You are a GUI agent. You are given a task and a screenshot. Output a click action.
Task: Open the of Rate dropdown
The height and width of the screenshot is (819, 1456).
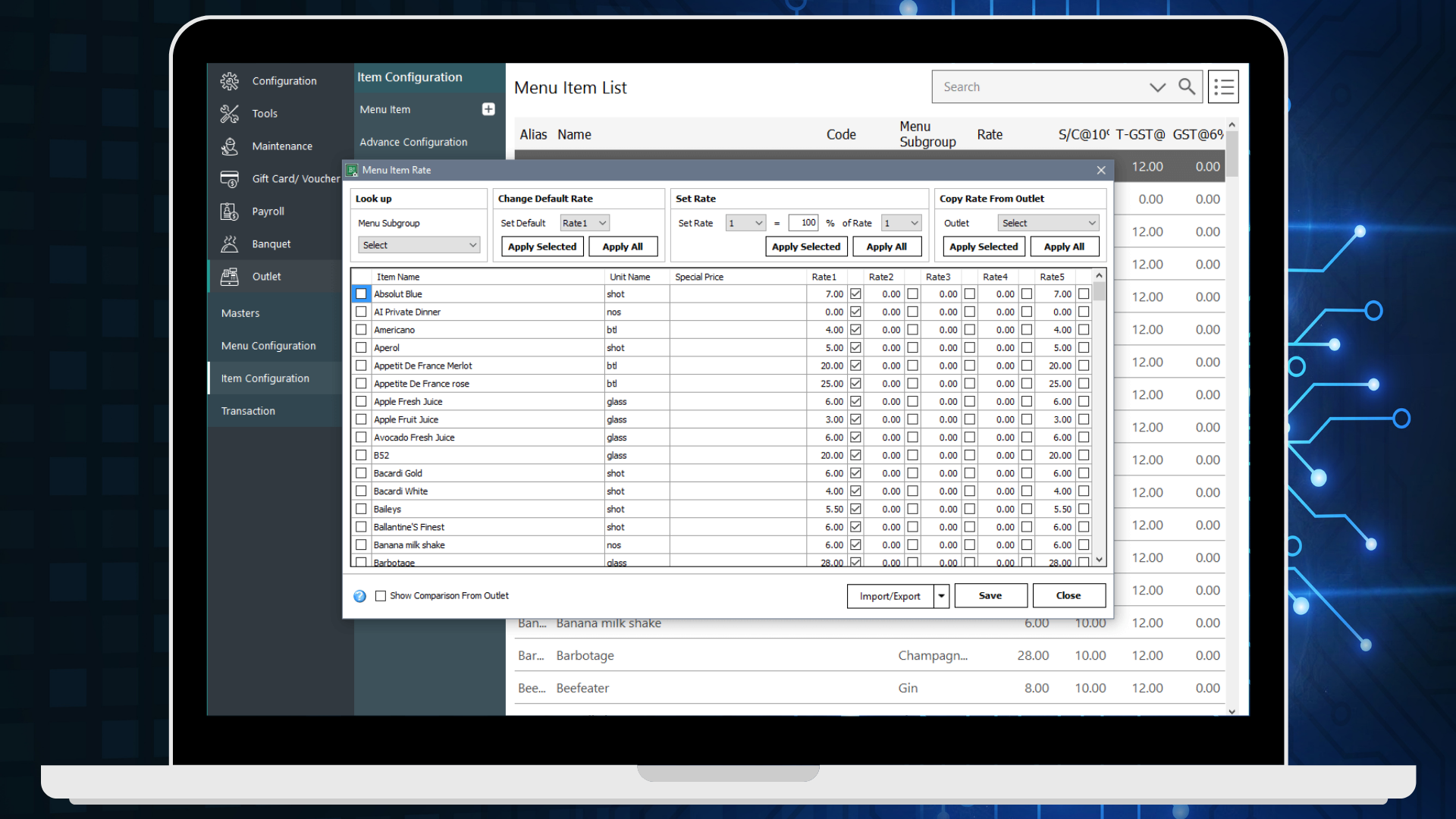(902, 223)
